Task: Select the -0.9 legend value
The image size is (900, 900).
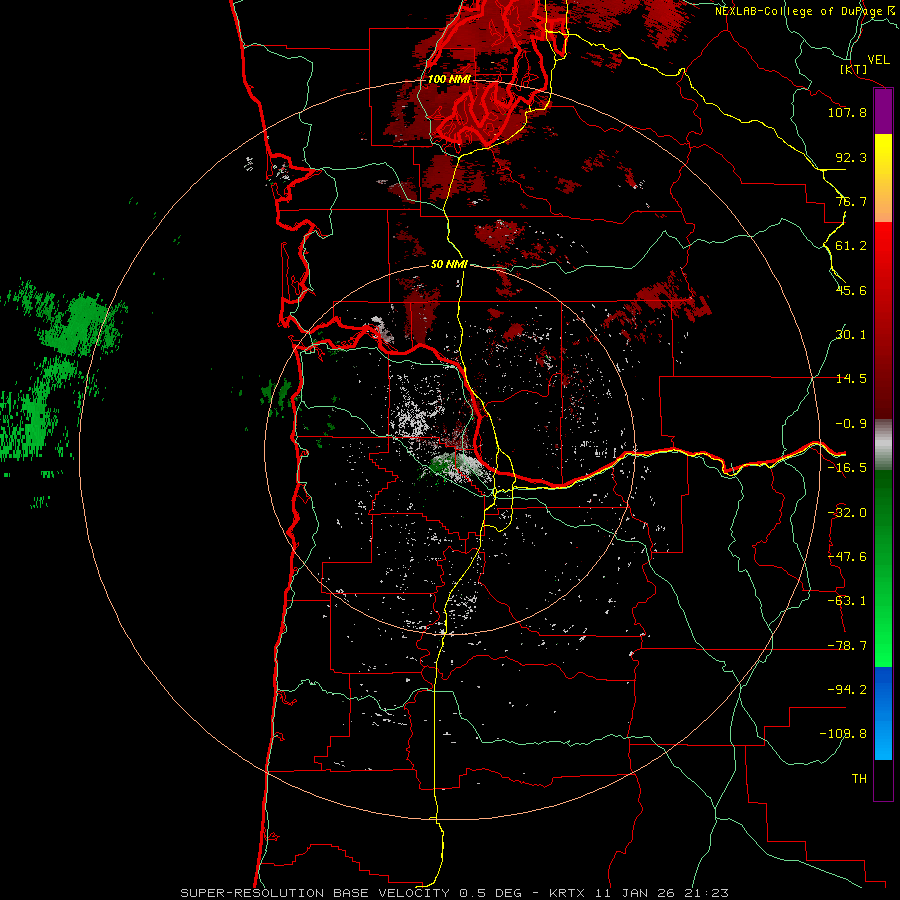Action: coord(851,424)
